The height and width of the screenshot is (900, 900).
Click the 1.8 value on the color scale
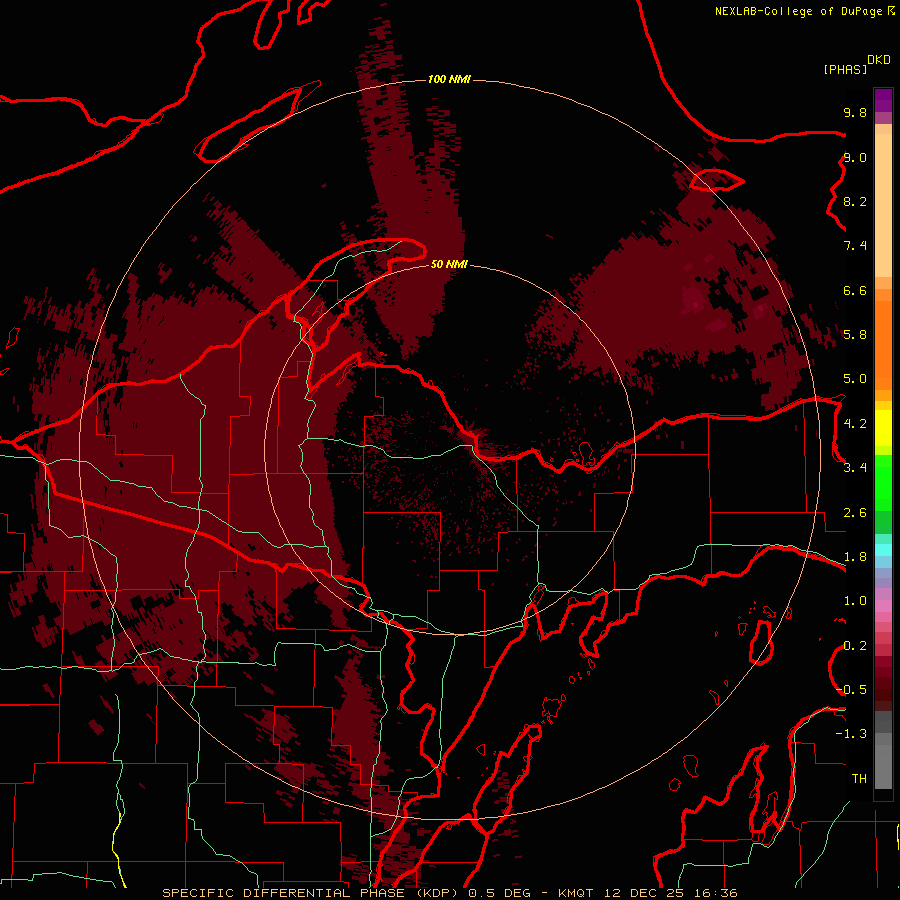[x=855, y=557]
